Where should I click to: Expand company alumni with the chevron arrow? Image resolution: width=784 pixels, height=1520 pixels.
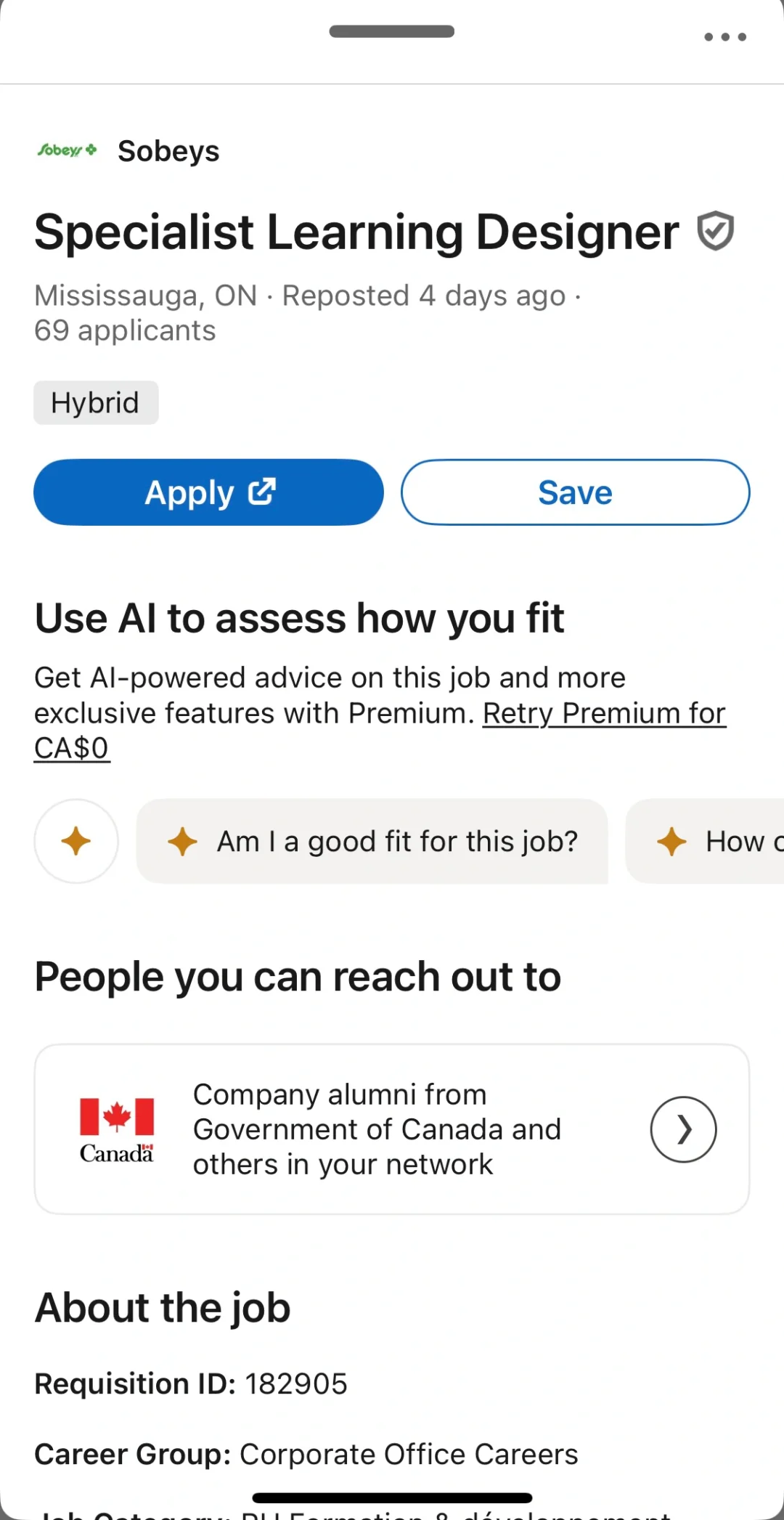pos(683,1129)
